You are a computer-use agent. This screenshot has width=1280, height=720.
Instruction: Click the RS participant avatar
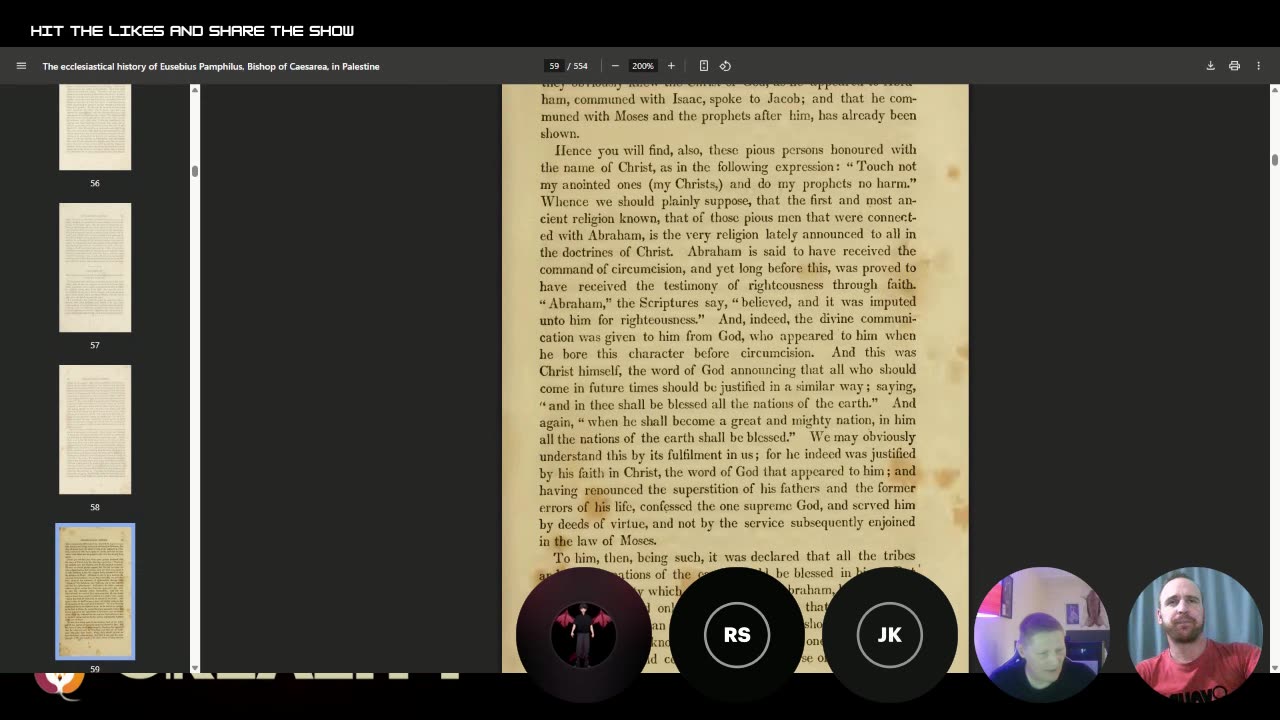tap(737, 634)
